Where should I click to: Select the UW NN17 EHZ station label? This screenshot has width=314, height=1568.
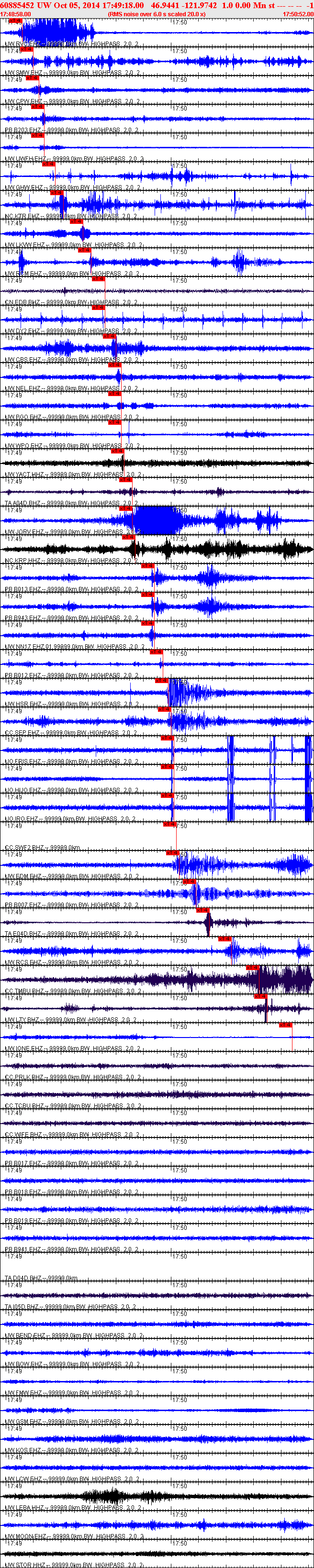point(75,646)
